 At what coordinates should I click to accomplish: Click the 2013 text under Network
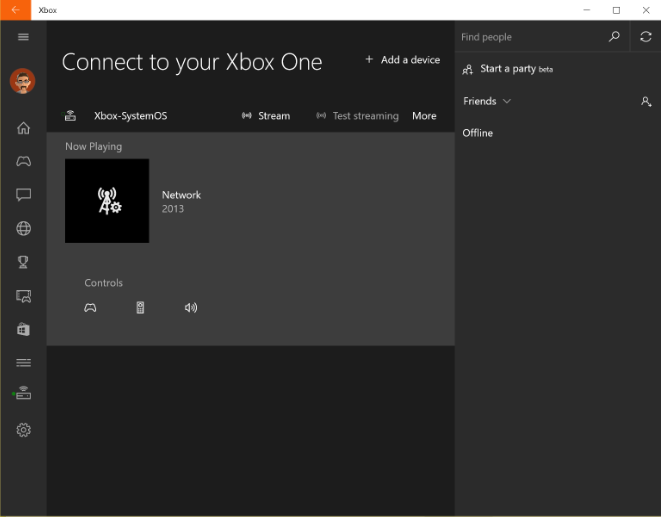173,209
